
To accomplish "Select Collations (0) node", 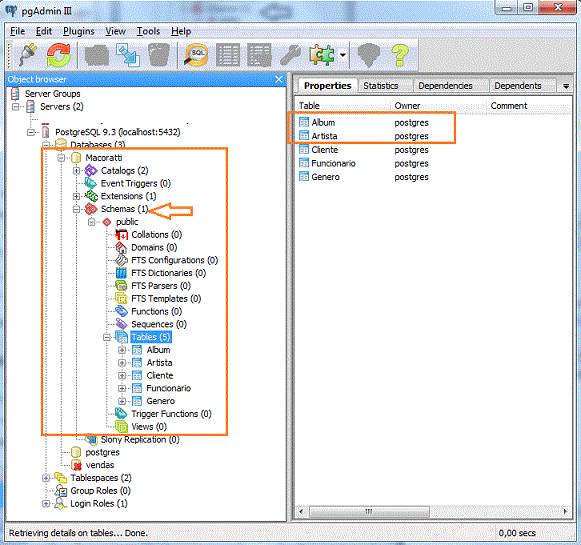I will pyautogui.click(x=156, y=235).
